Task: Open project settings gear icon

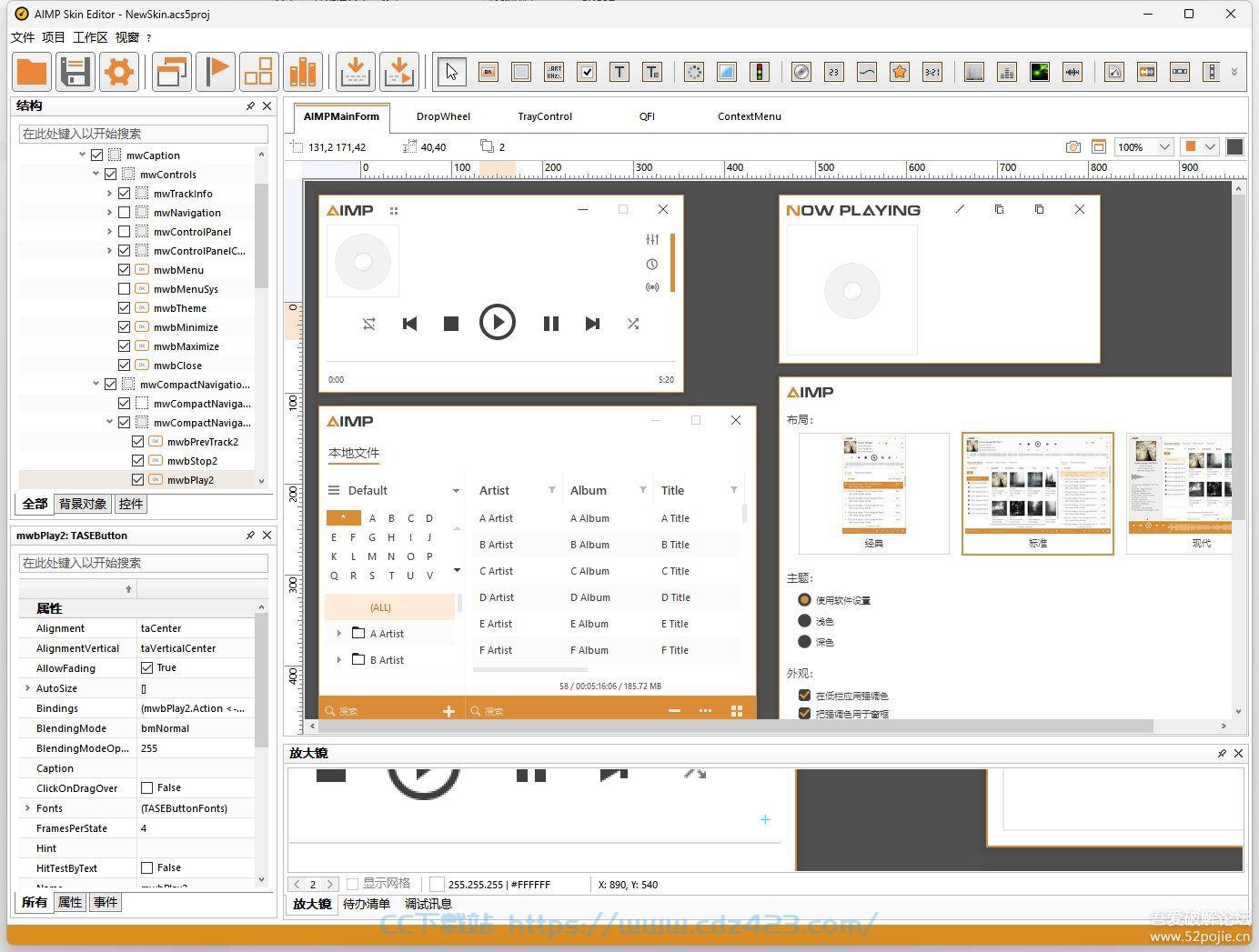Action: 119,71
